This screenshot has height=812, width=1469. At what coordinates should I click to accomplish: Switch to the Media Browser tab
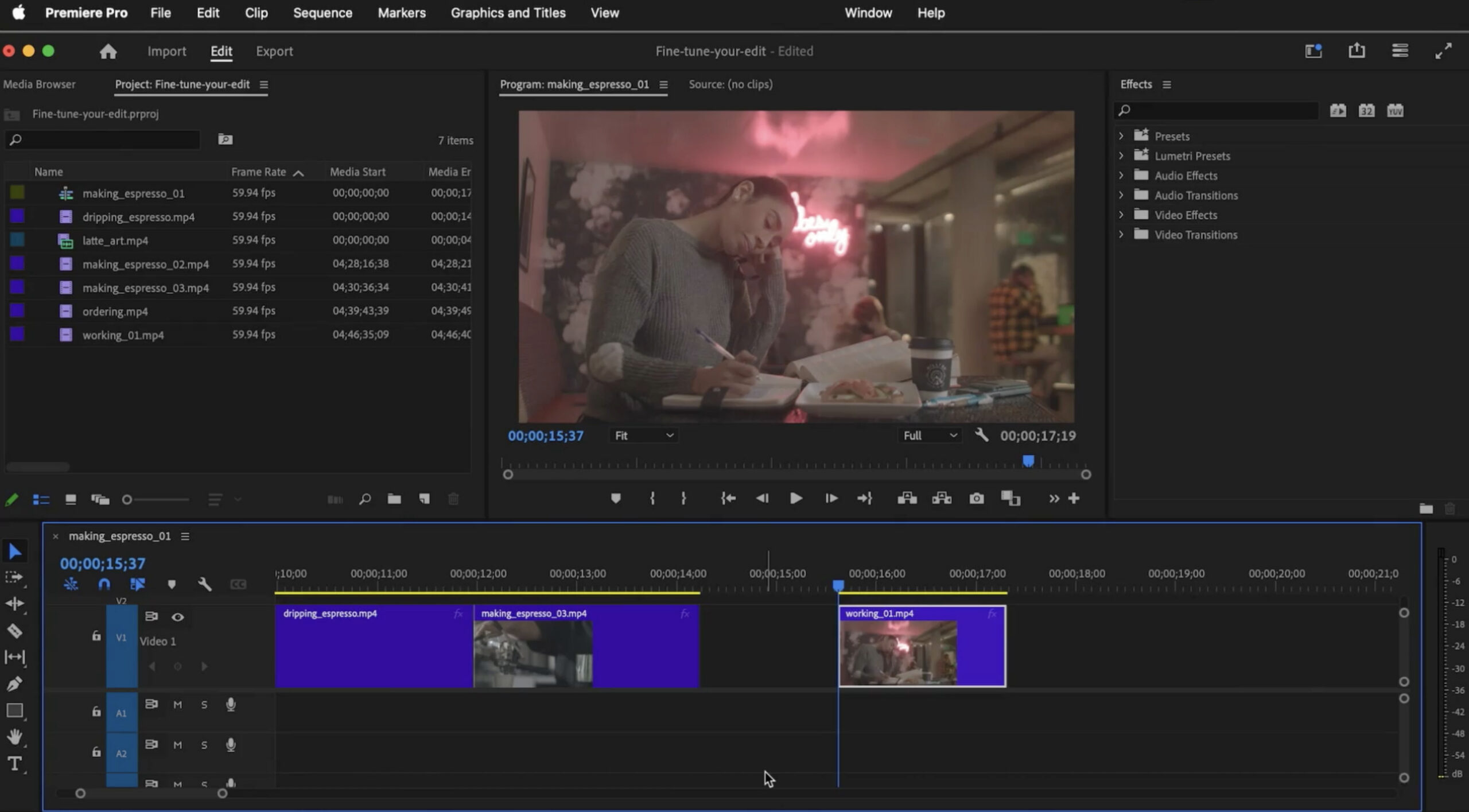coord(39,84)
